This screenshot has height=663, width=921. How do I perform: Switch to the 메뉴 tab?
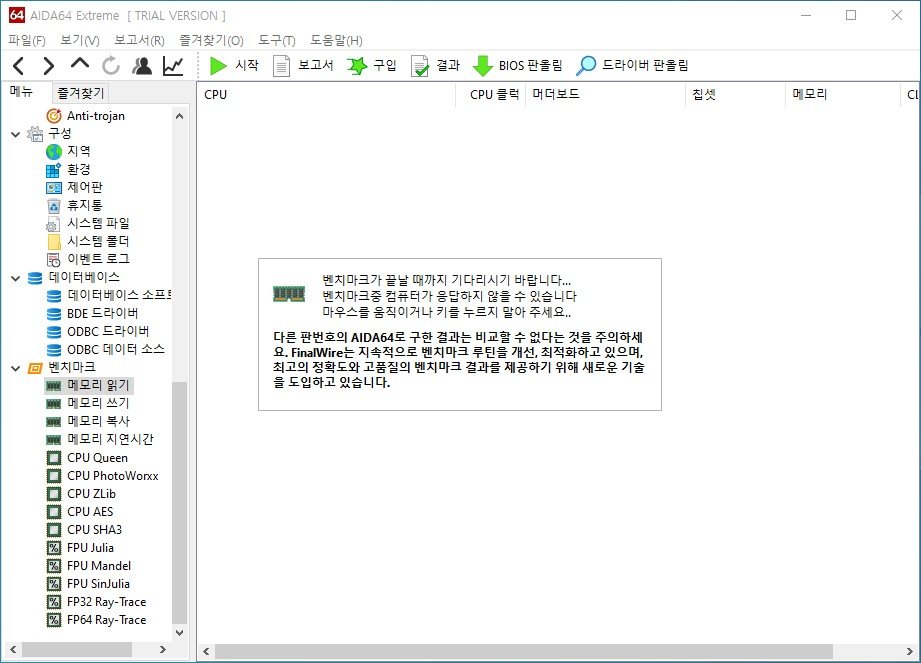(x=21, y=92)
